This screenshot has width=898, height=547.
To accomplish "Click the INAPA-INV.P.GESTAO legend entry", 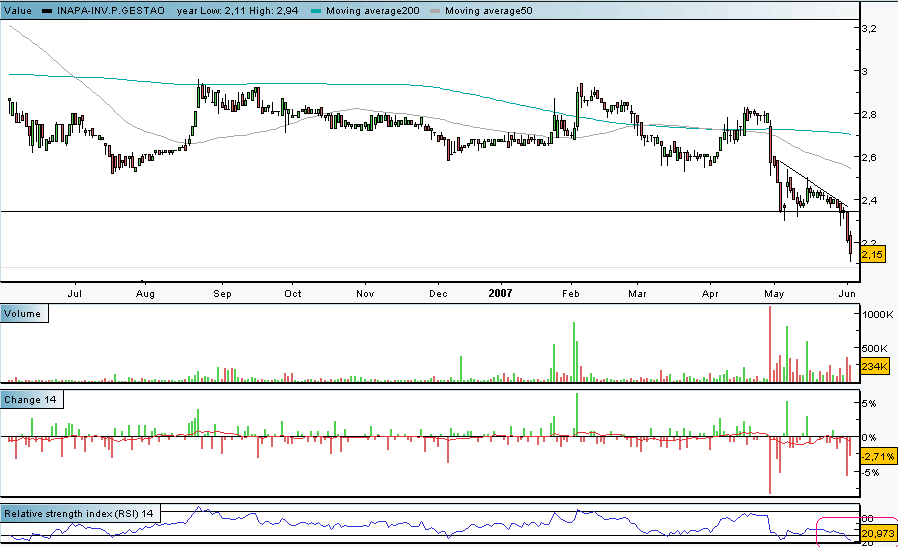I will tap(110, 10).
